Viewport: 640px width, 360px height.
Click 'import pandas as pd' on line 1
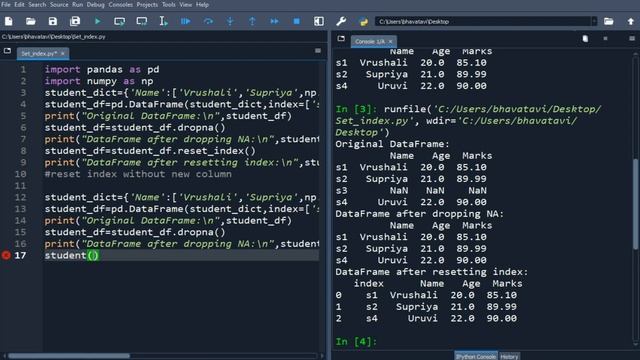(102, 69)
